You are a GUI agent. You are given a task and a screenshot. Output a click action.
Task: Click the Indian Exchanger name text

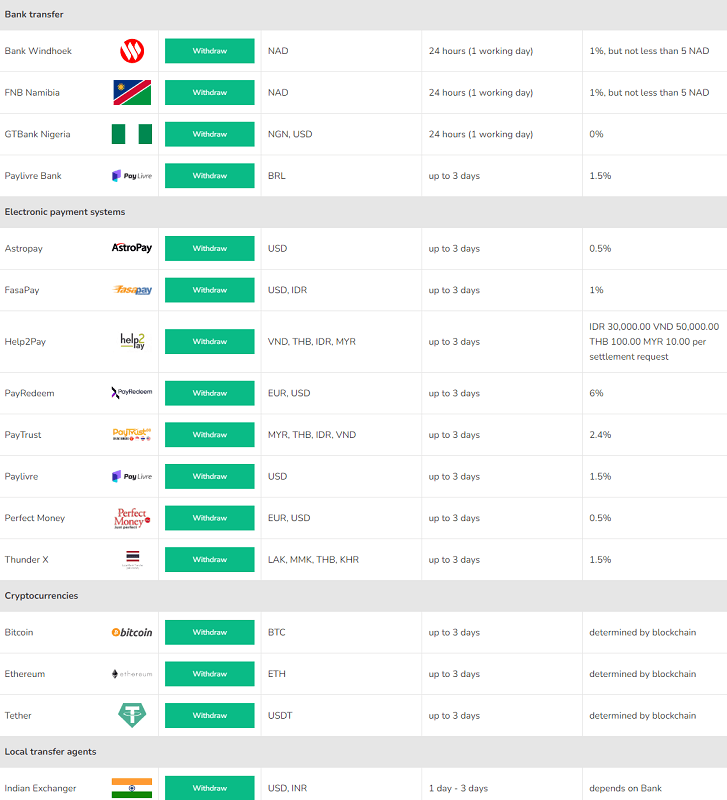tap(40, 788)
